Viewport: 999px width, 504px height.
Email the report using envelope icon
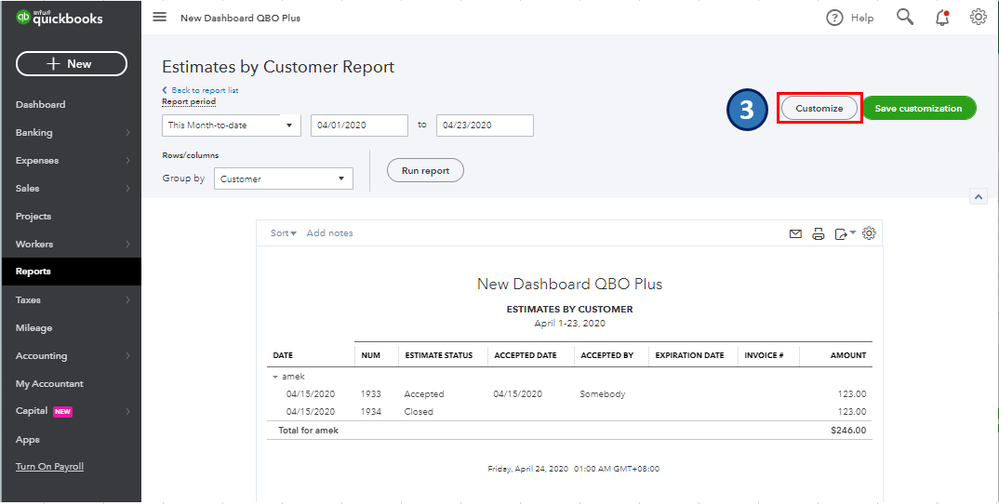click(795, 234)
